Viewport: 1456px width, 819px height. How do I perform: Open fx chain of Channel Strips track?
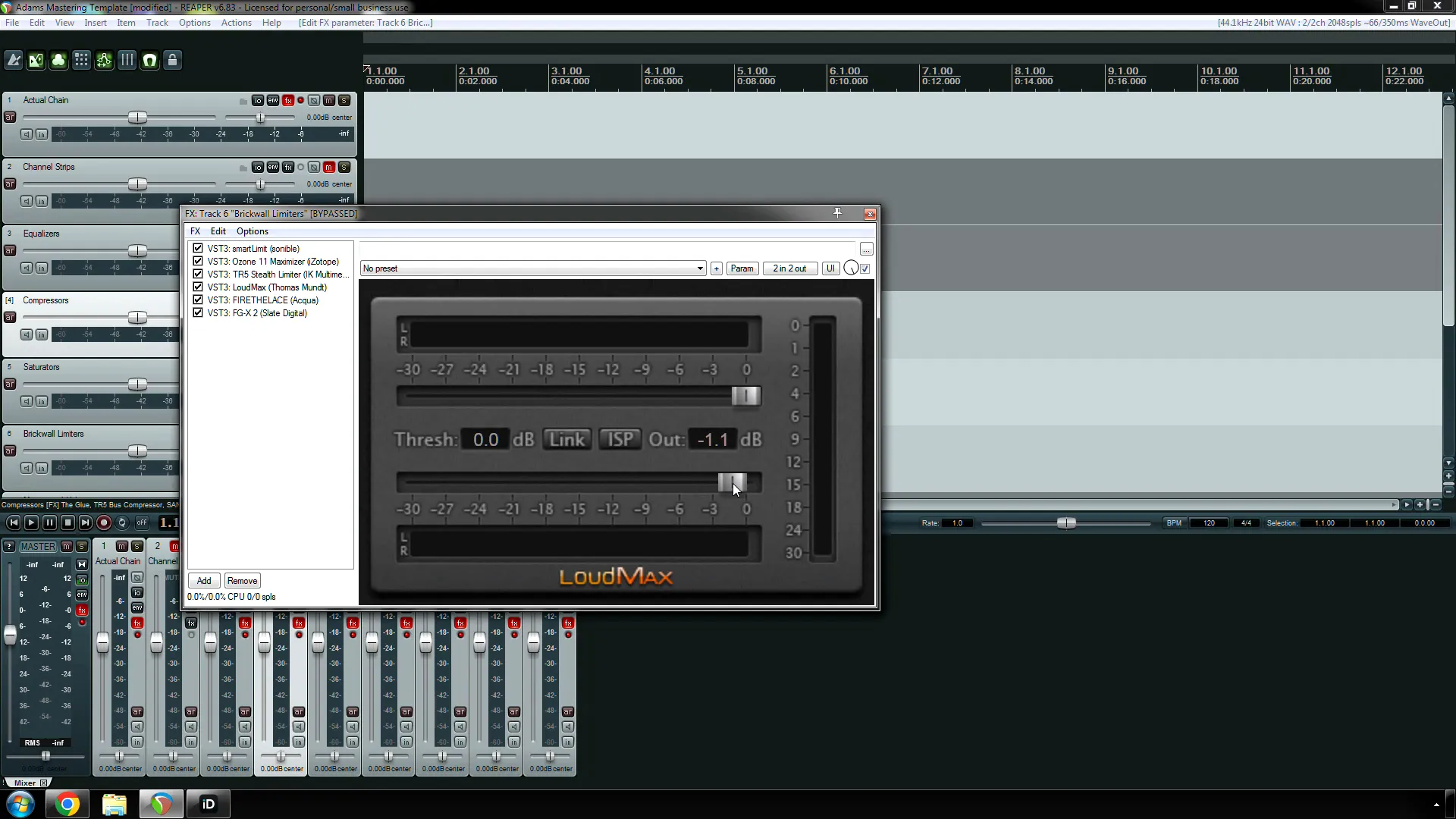pyautogui.click(x=288, y=167)
